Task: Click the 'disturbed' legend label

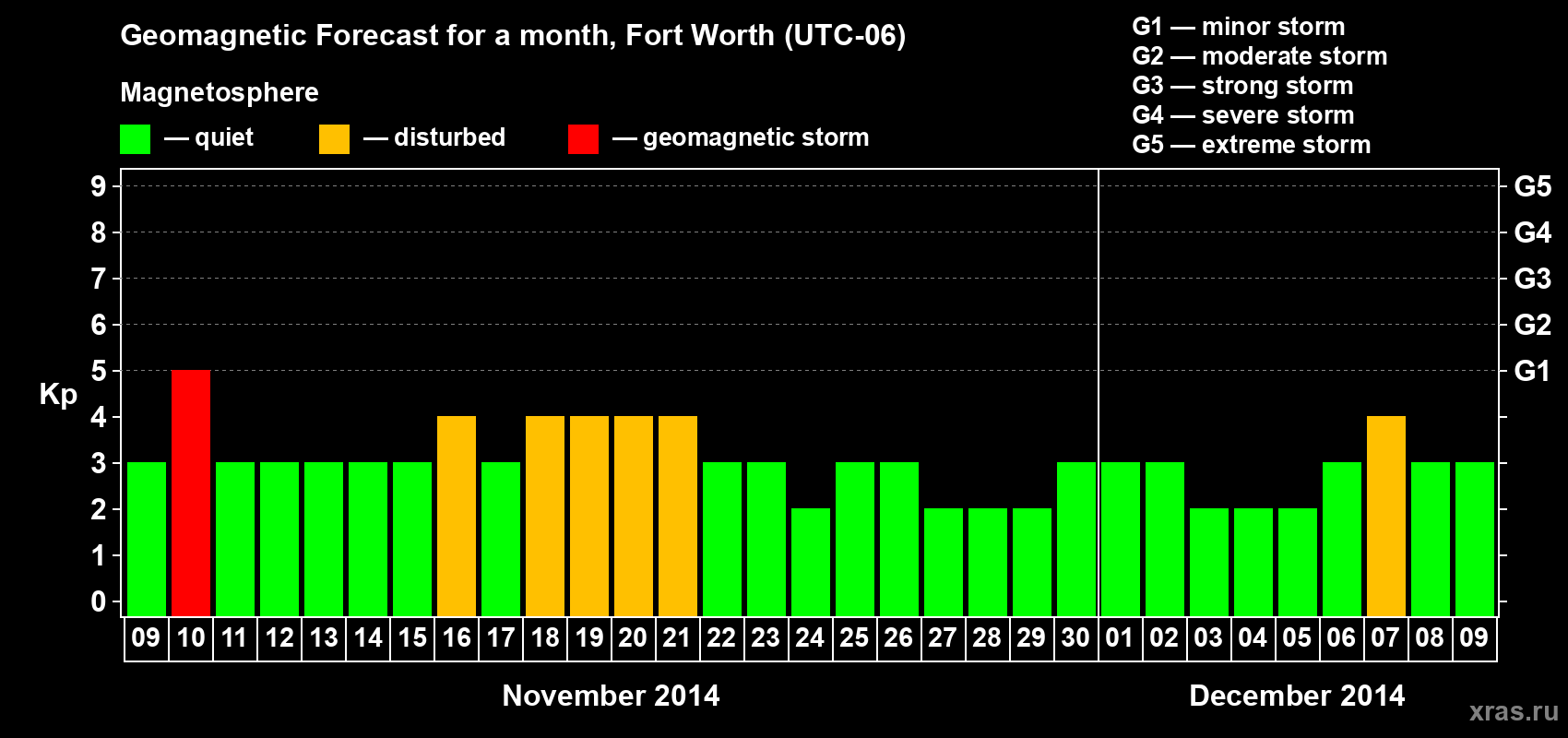Action: tap(449, 137)
